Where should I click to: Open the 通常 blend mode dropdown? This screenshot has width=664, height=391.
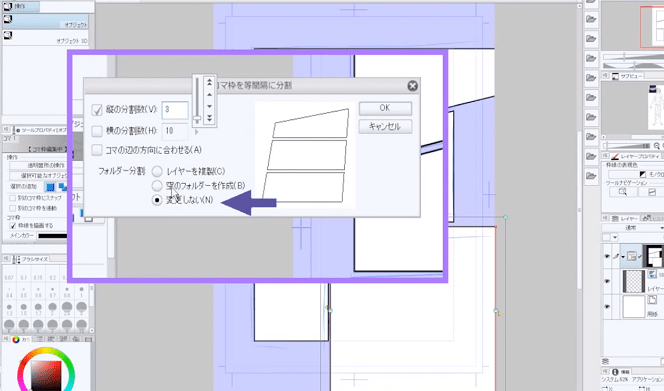[633, 228]
